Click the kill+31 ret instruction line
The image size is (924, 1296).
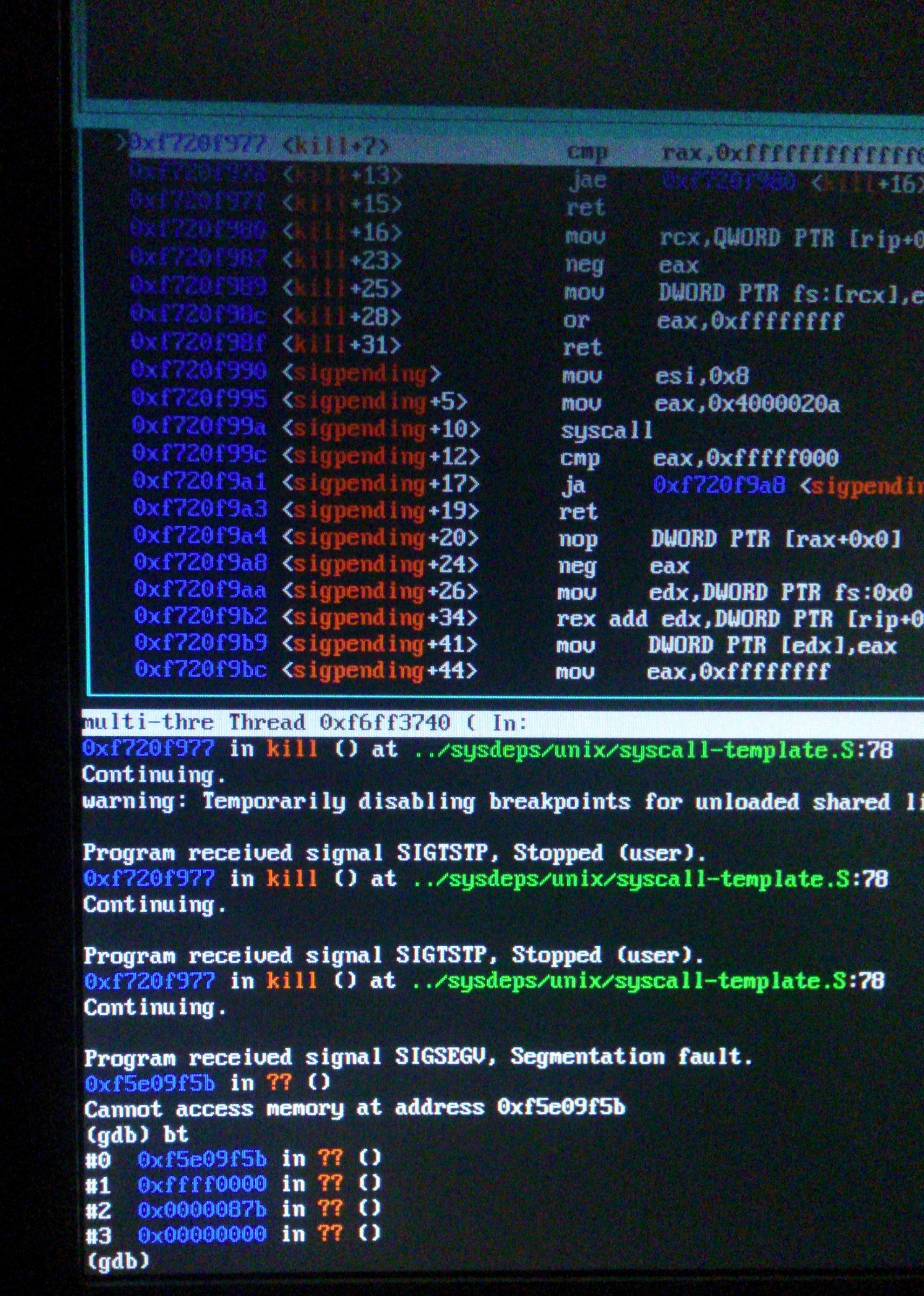582,347
